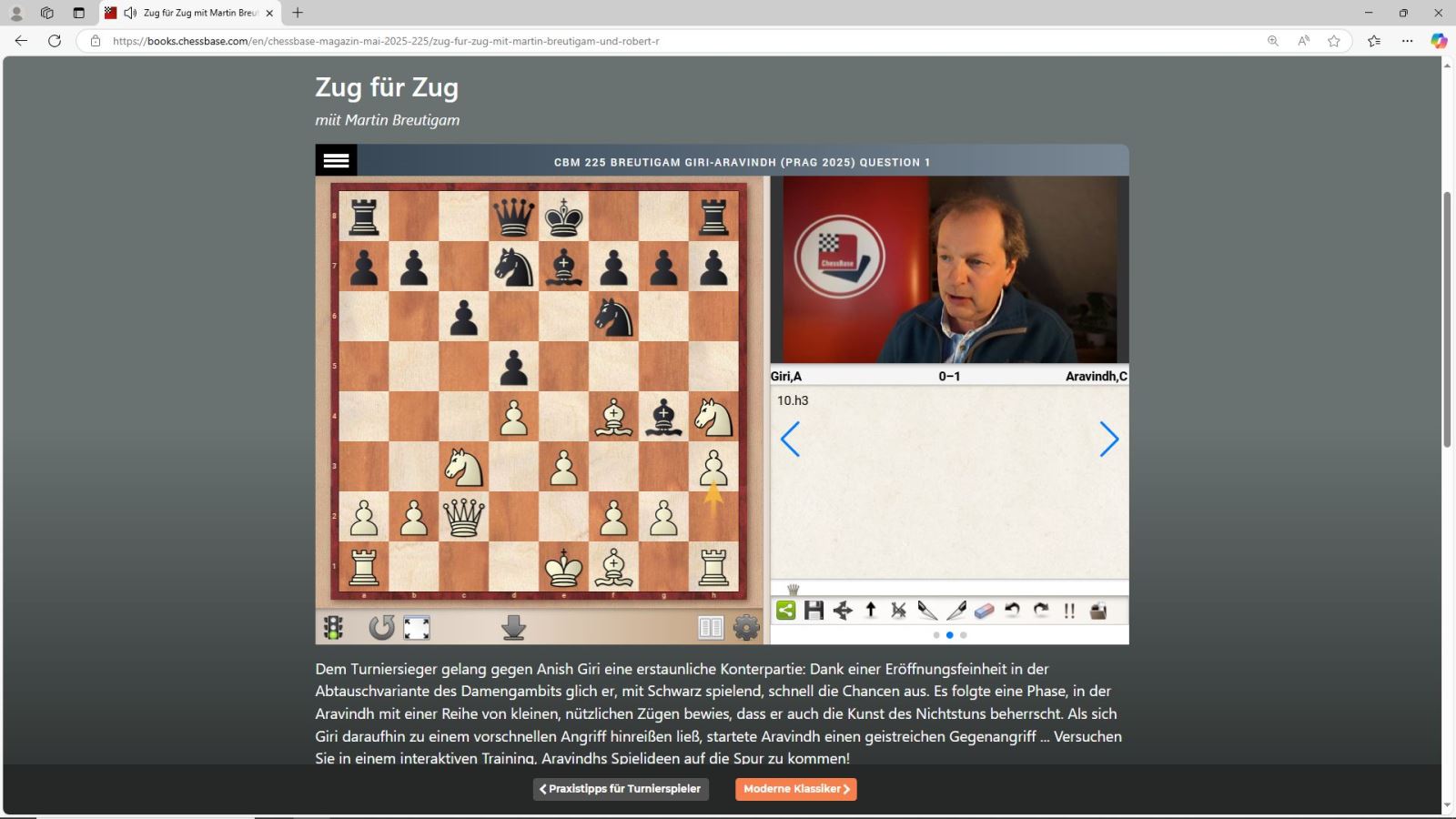
Task: Toggle fullscreen board view
Action: [x=417, y=627]
